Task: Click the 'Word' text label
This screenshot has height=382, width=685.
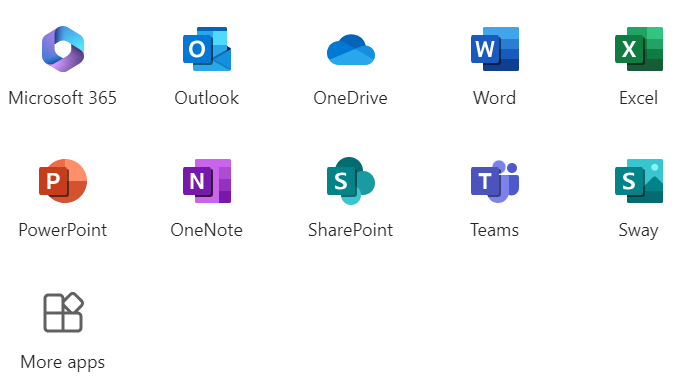Action: [495, 98]
